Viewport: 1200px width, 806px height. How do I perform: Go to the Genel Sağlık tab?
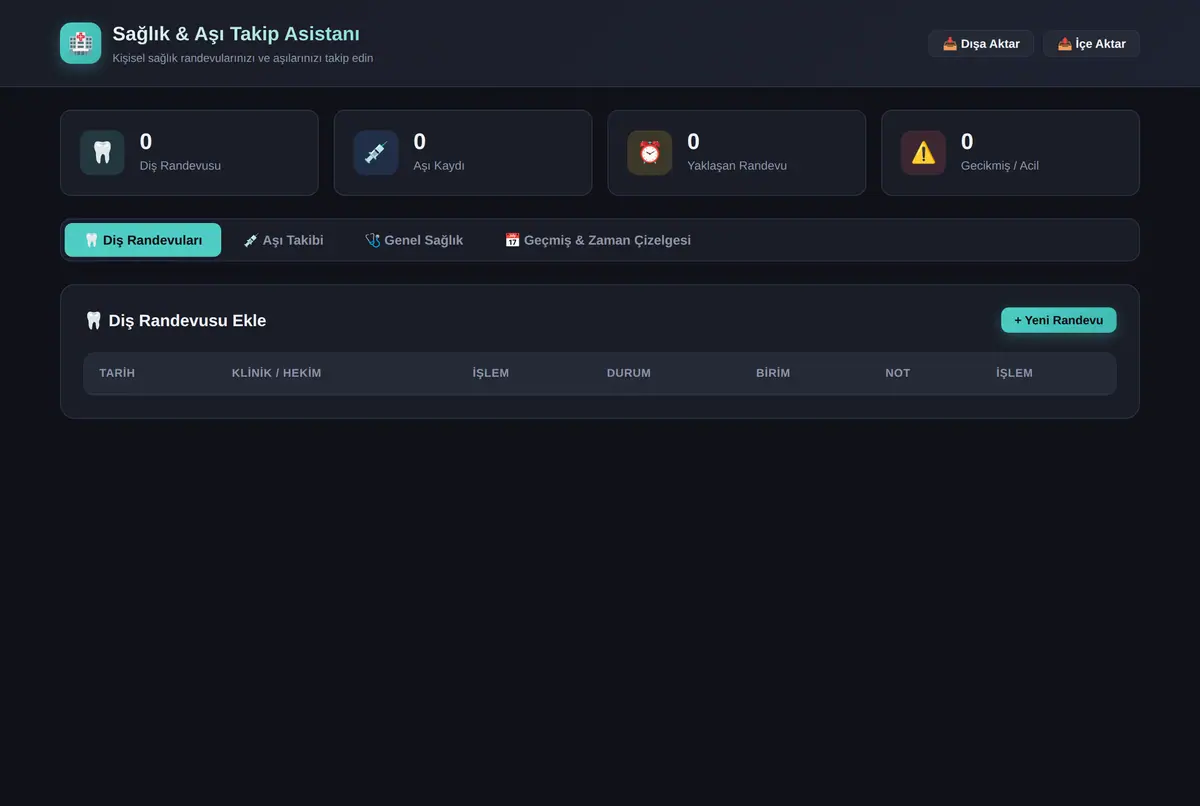[414, 240]
